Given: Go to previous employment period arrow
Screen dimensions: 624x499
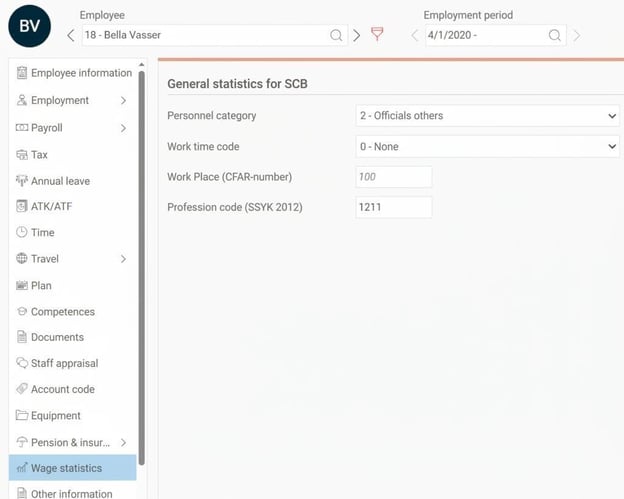Looking at the screenshot, I should coord(415,35).
